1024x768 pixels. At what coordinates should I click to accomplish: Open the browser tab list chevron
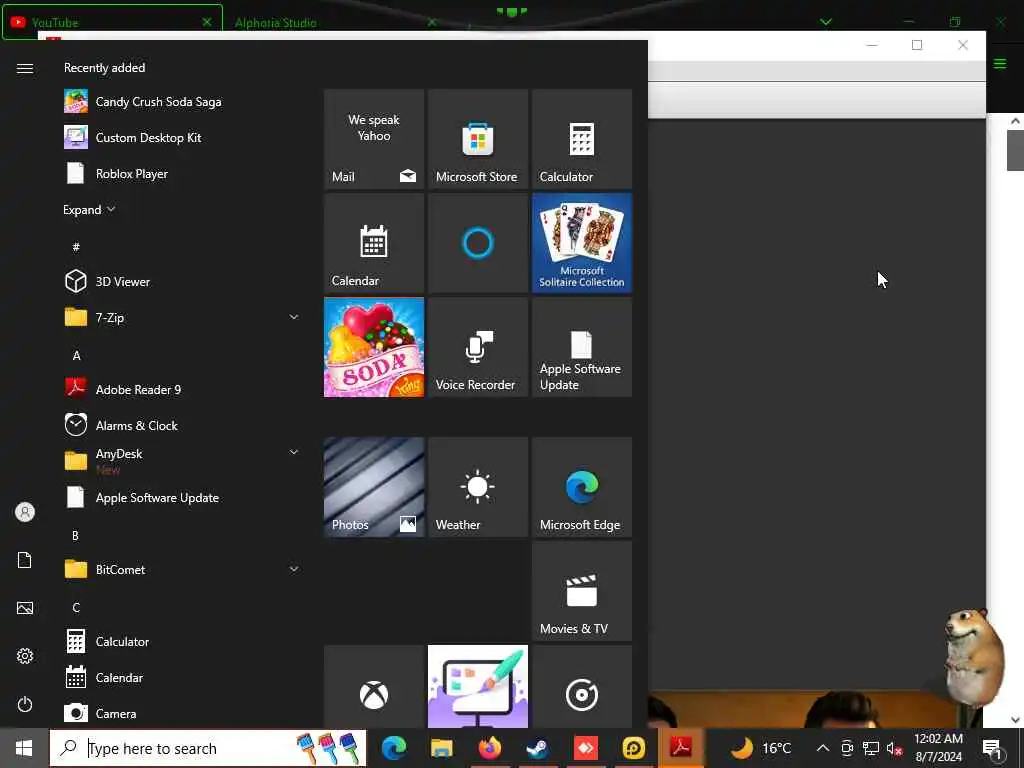tap(826, 22)
